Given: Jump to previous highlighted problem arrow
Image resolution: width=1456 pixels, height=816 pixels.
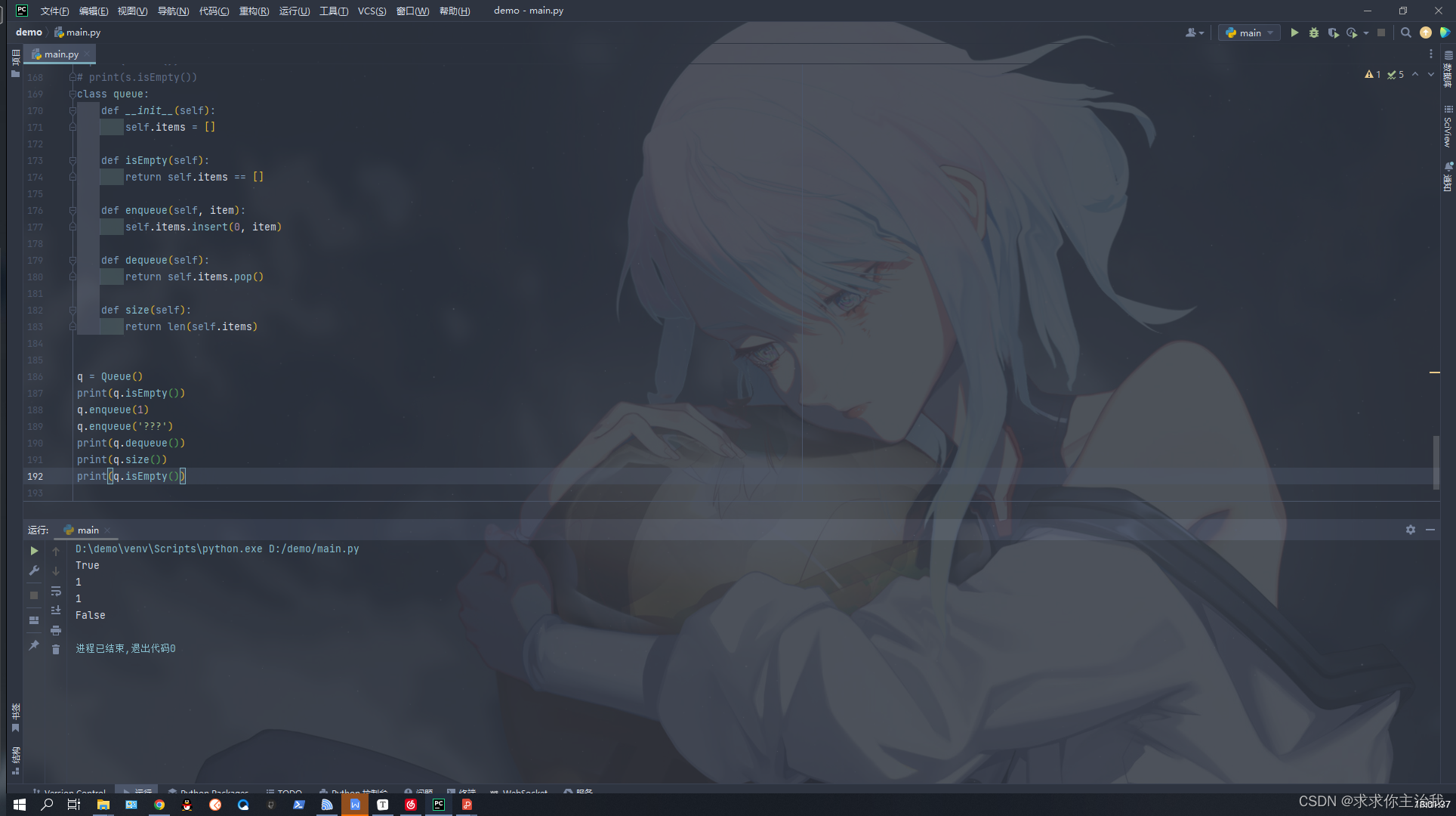Looking at the screenshot, I should point(1415,74).
